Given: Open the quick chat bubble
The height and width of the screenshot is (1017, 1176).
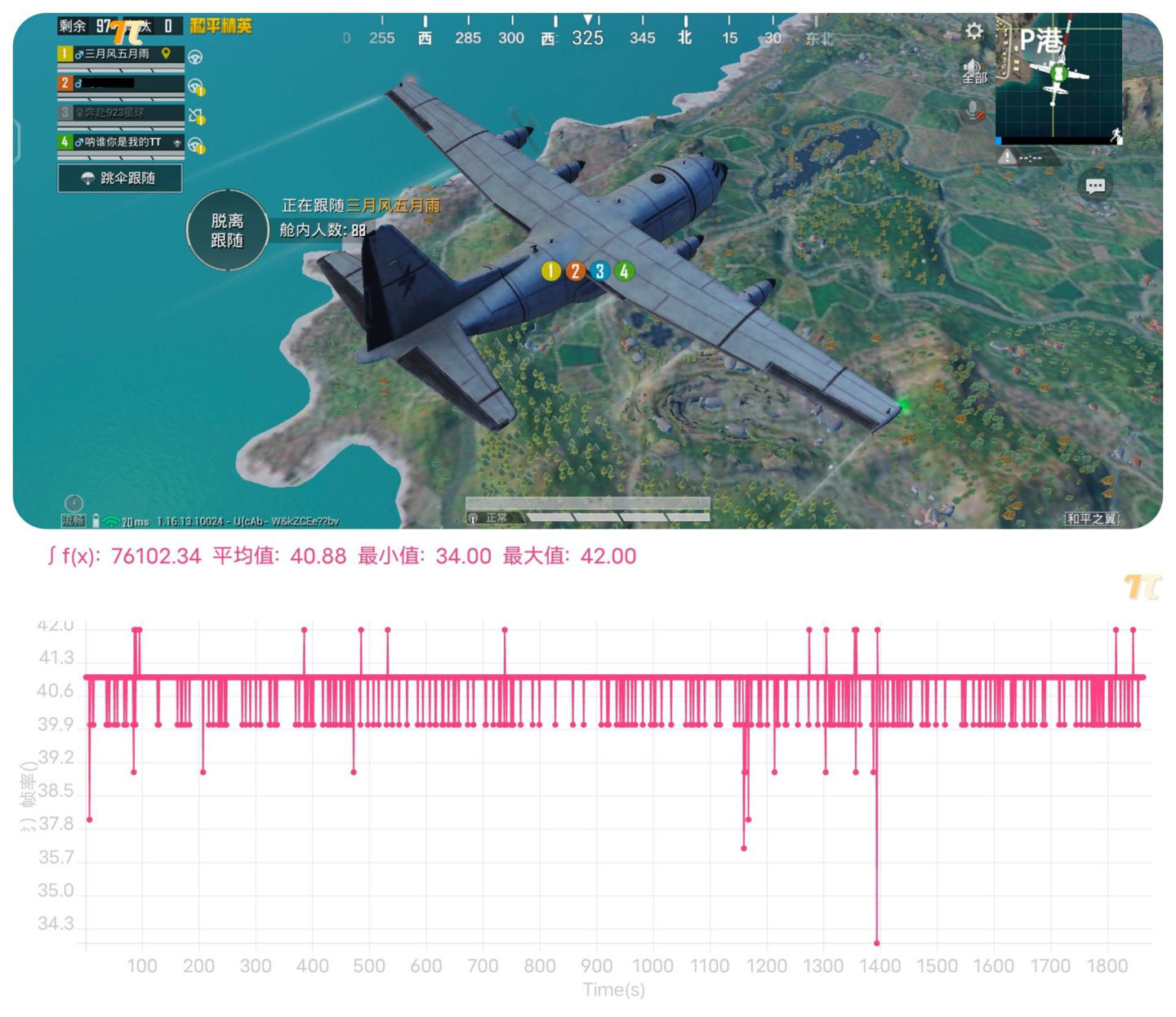Looking at the screenshot, I should point(1095,186).
